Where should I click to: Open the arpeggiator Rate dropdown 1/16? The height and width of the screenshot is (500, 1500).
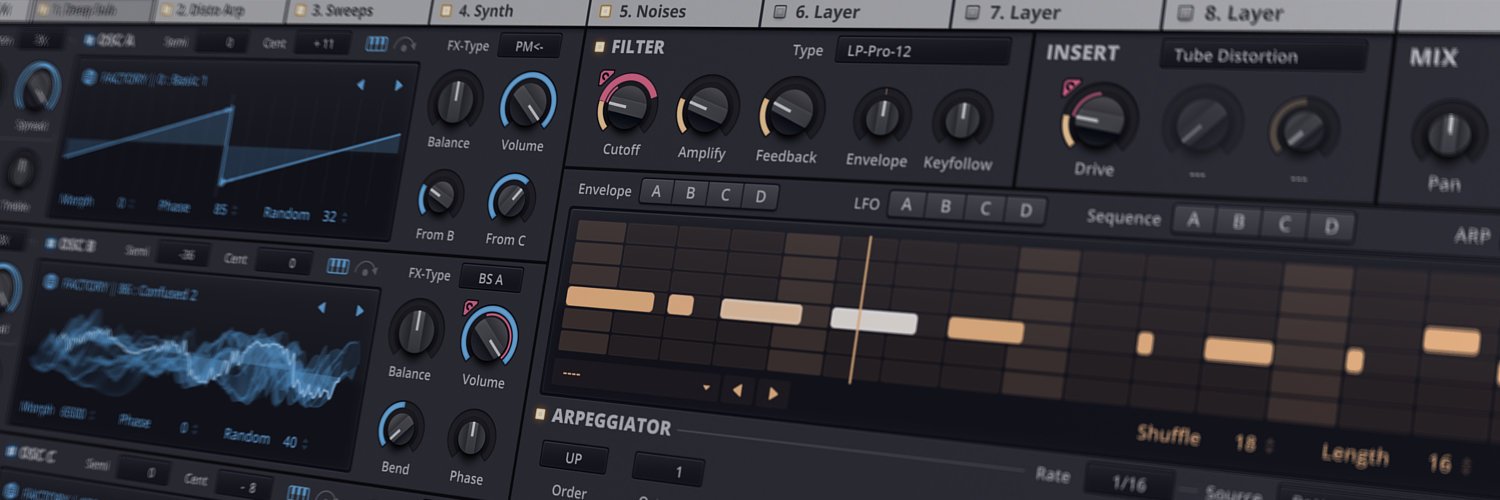[1128, 484]
